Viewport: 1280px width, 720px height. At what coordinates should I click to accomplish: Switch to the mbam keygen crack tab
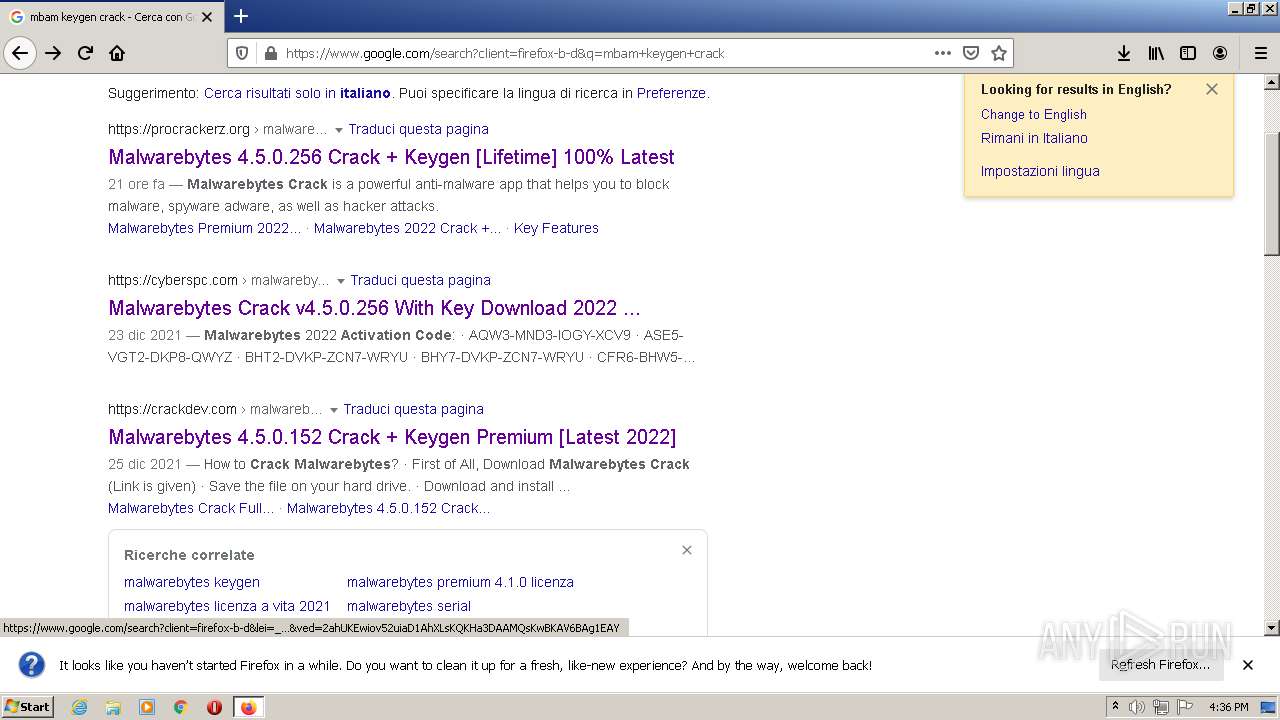click(x=110, y=17)
